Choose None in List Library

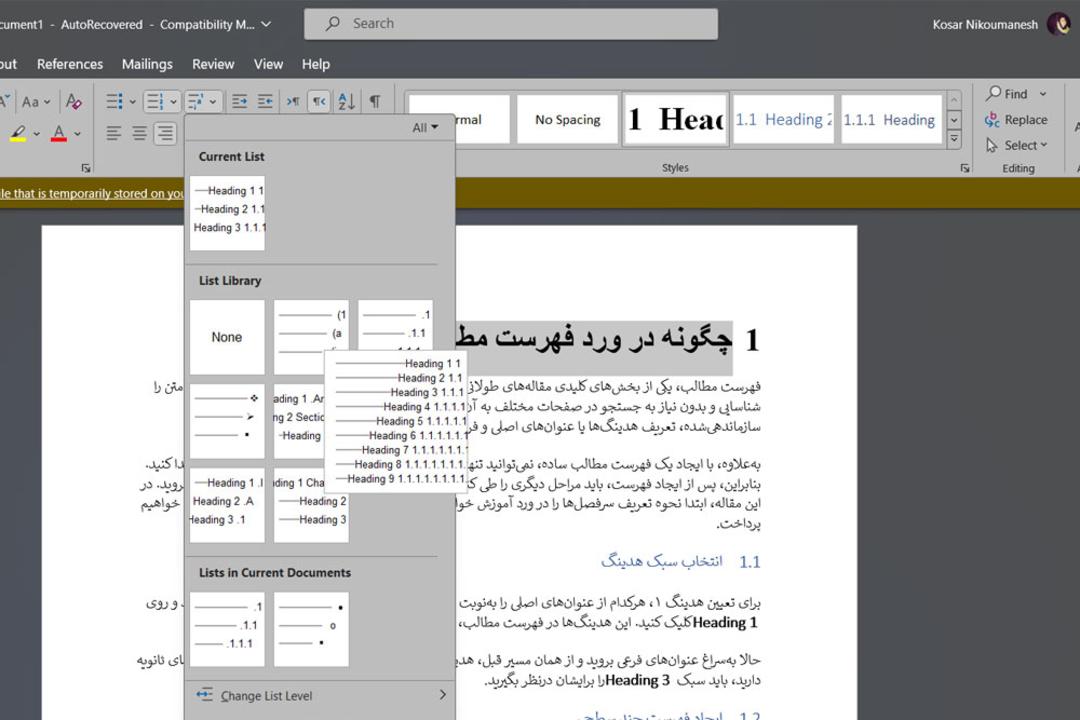point(227,337)
